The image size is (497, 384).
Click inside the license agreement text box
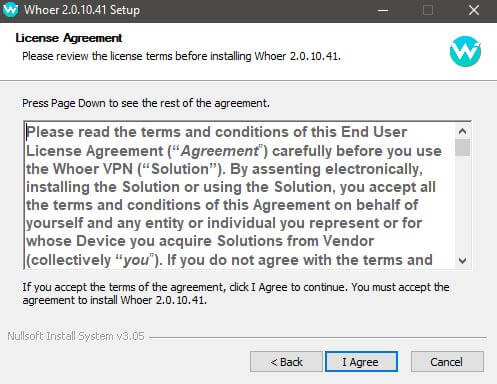pos(240,196)
